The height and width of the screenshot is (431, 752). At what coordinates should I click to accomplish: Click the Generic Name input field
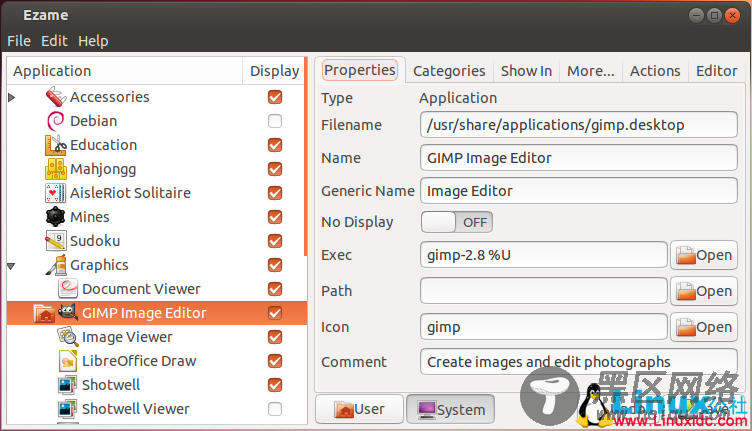579,191
